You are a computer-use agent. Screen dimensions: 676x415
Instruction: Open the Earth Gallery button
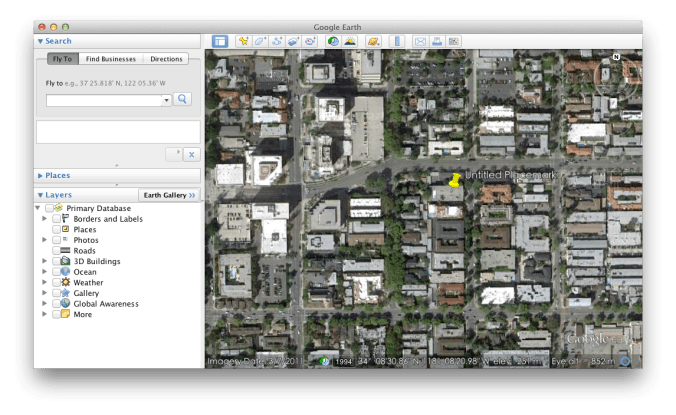click(169, 195)
